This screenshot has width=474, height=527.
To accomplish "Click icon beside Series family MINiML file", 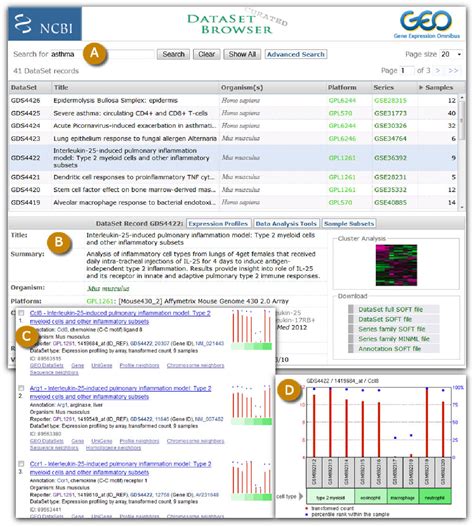I will (x=351, y=339).
